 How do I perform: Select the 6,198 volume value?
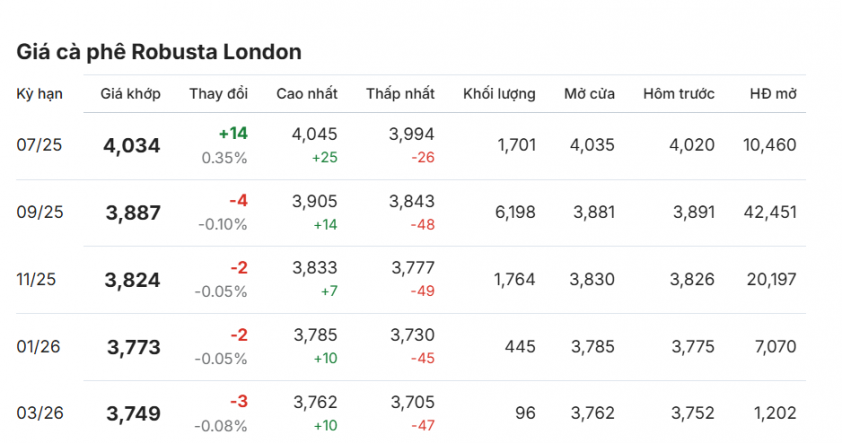515,212
